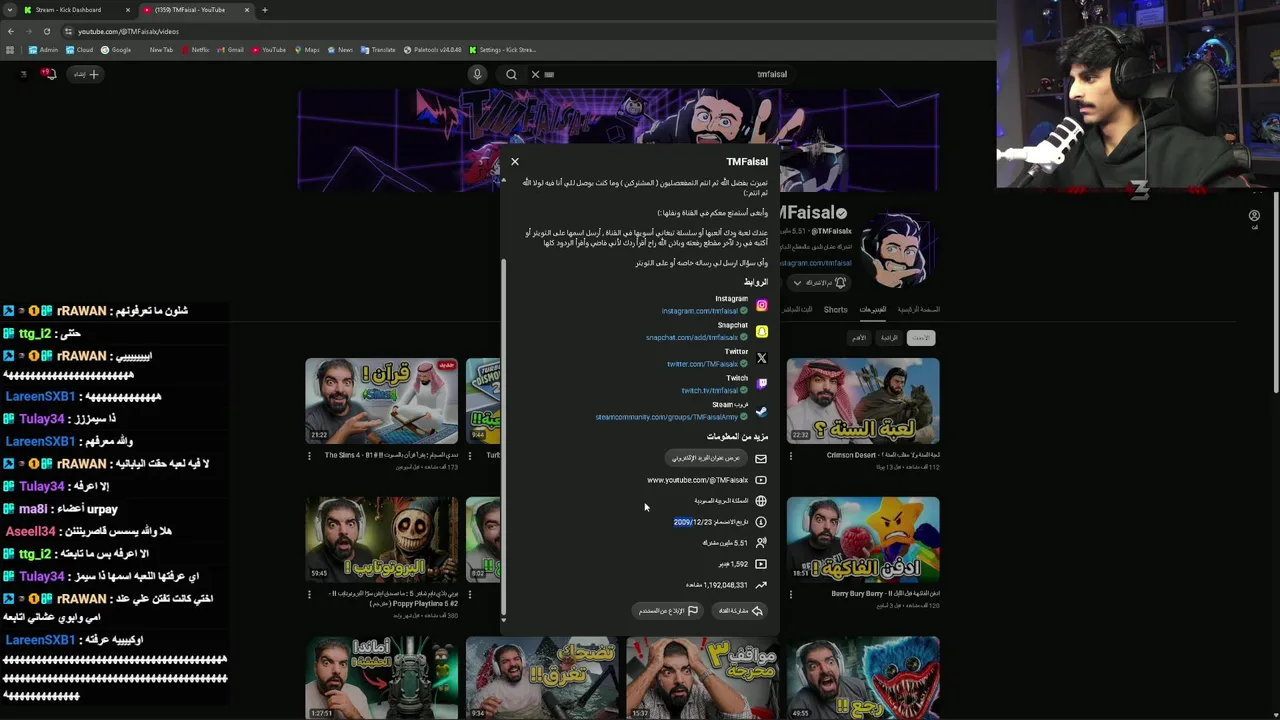1280x720 pixels.
Task: Click the address bar URL
Action: 129,31
